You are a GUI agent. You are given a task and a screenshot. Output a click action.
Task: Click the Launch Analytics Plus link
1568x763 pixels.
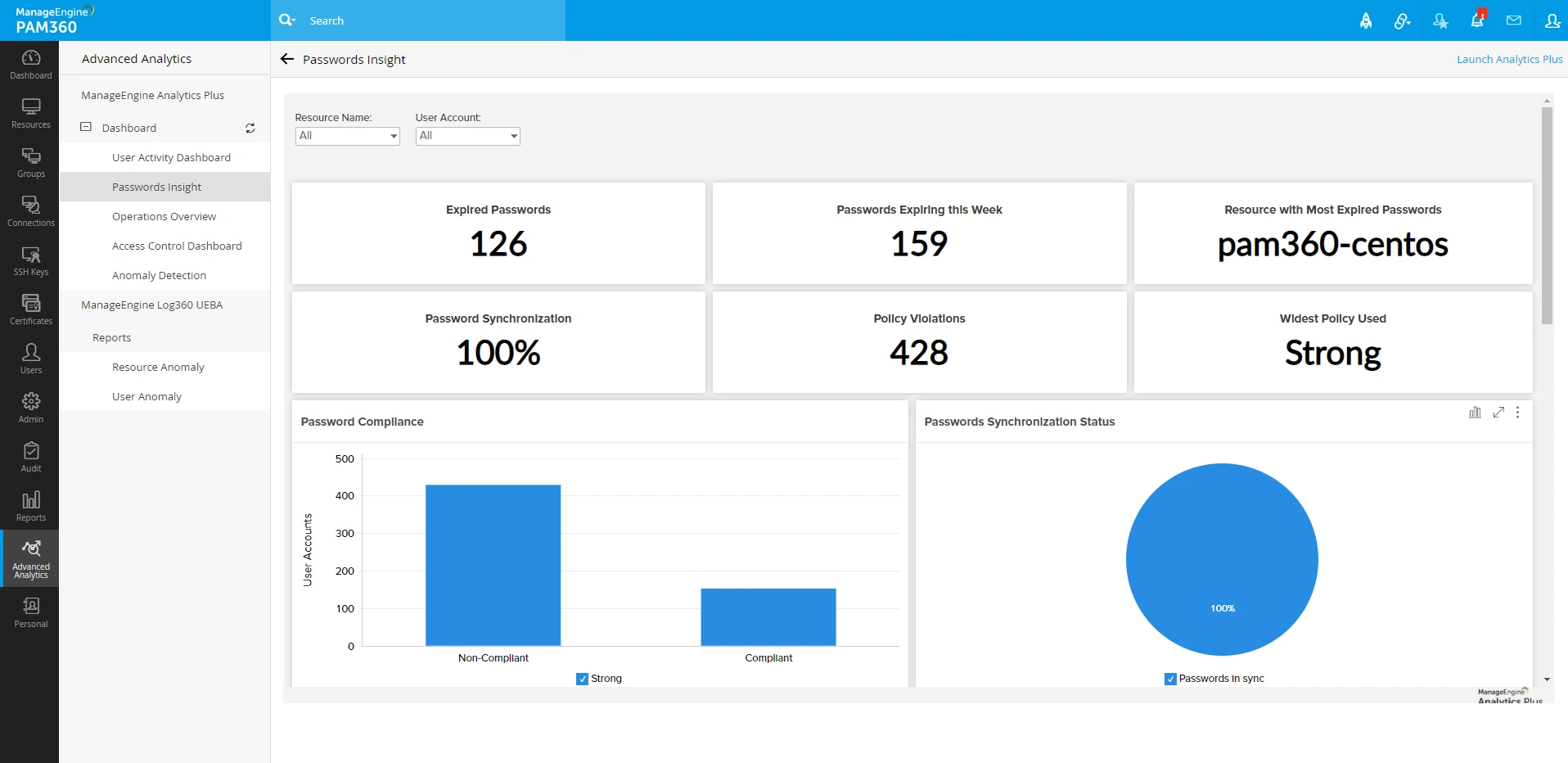[x=1508, y=59]
